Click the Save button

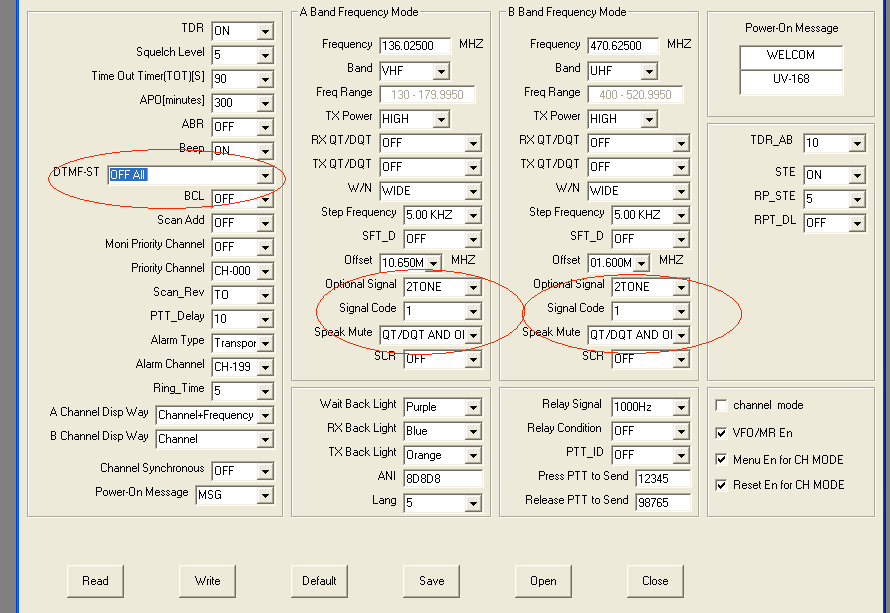click(x=431, y=580)
